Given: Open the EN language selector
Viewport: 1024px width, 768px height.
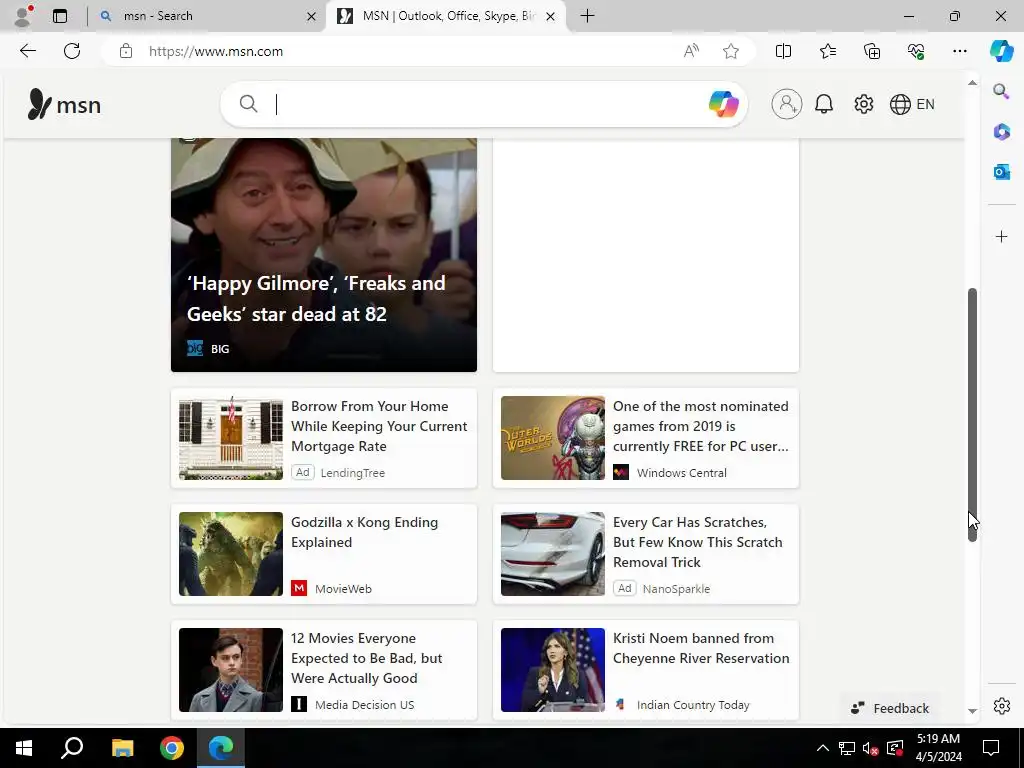Looking at the screenshot, I should (x=912, y=104).
